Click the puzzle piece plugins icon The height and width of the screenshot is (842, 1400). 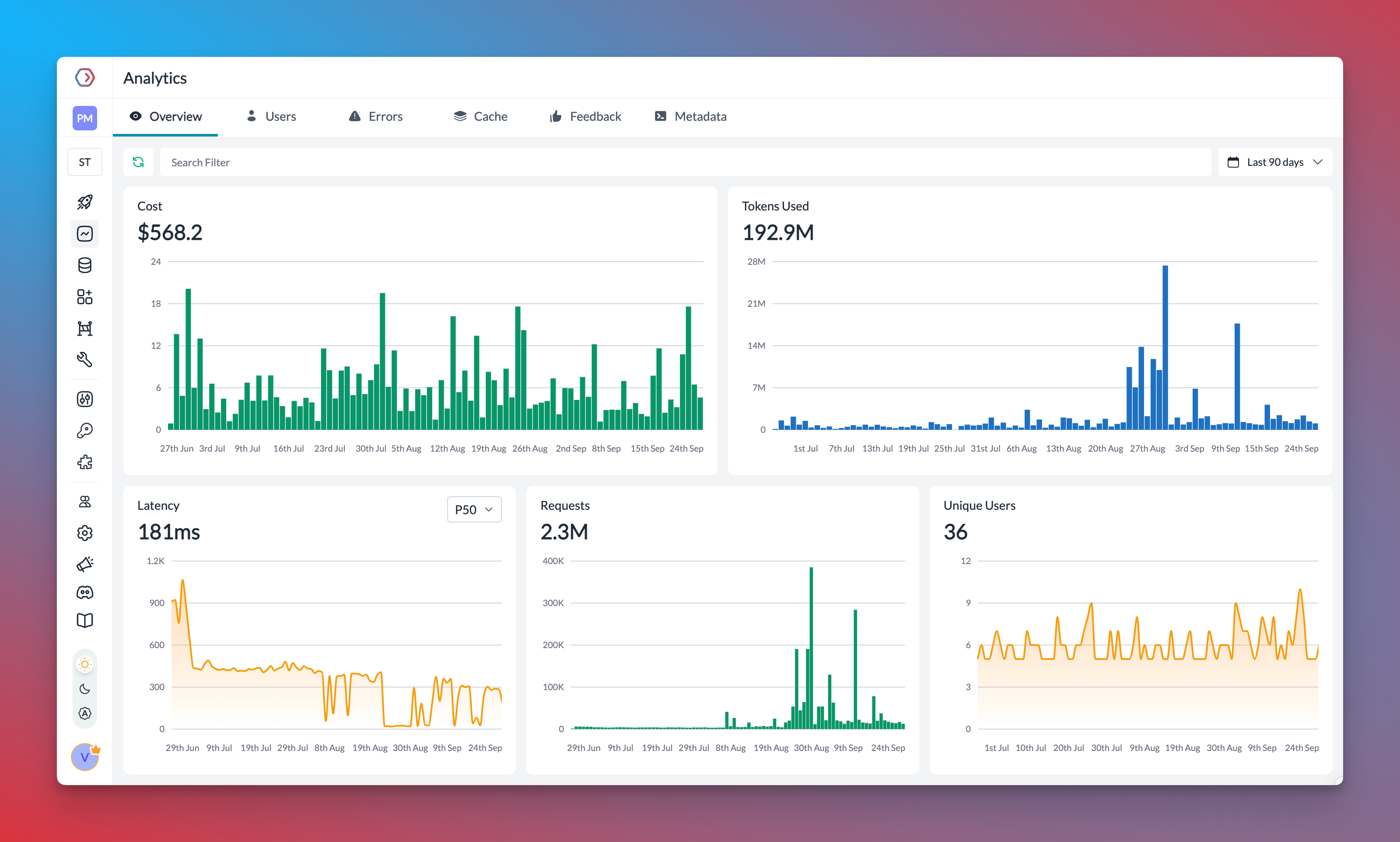84,462
